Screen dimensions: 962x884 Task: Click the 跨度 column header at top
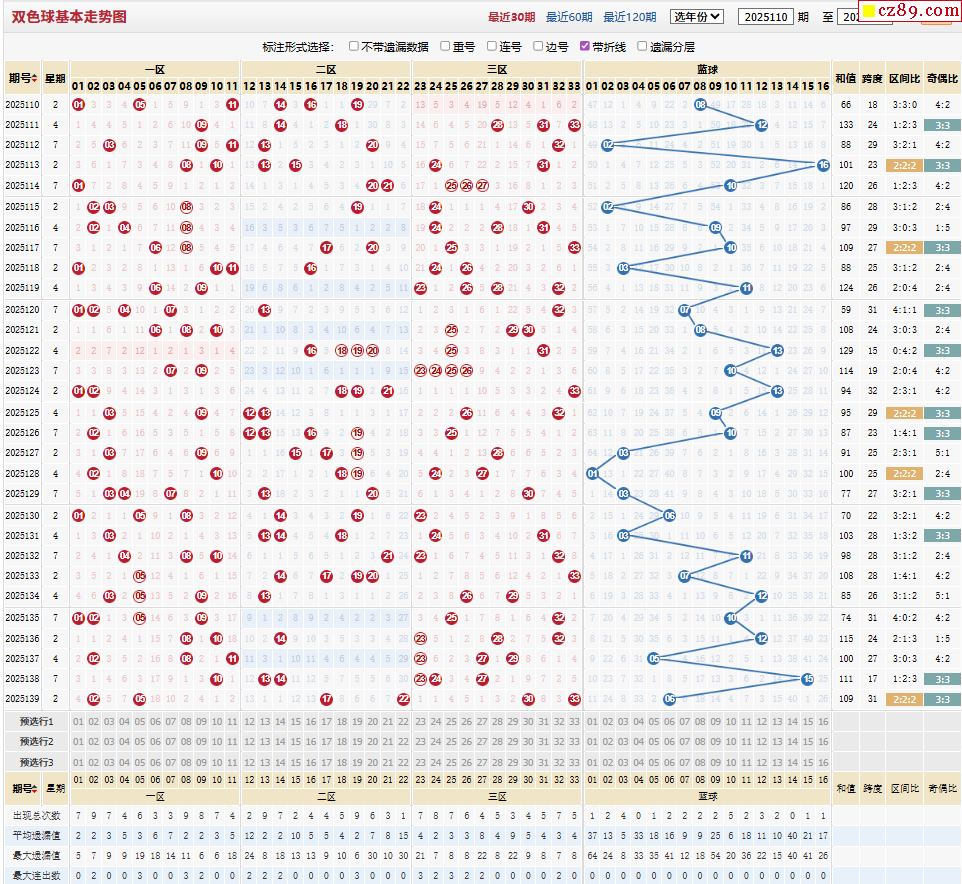tap(872, 79)
